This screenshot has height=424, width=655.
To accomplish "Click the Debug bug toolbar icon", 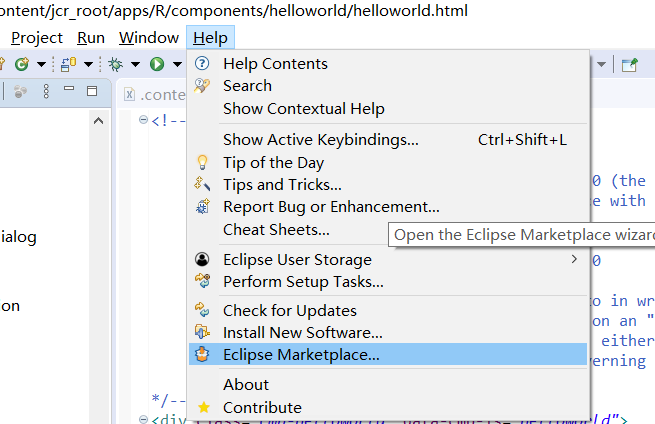I will point(115,64).
